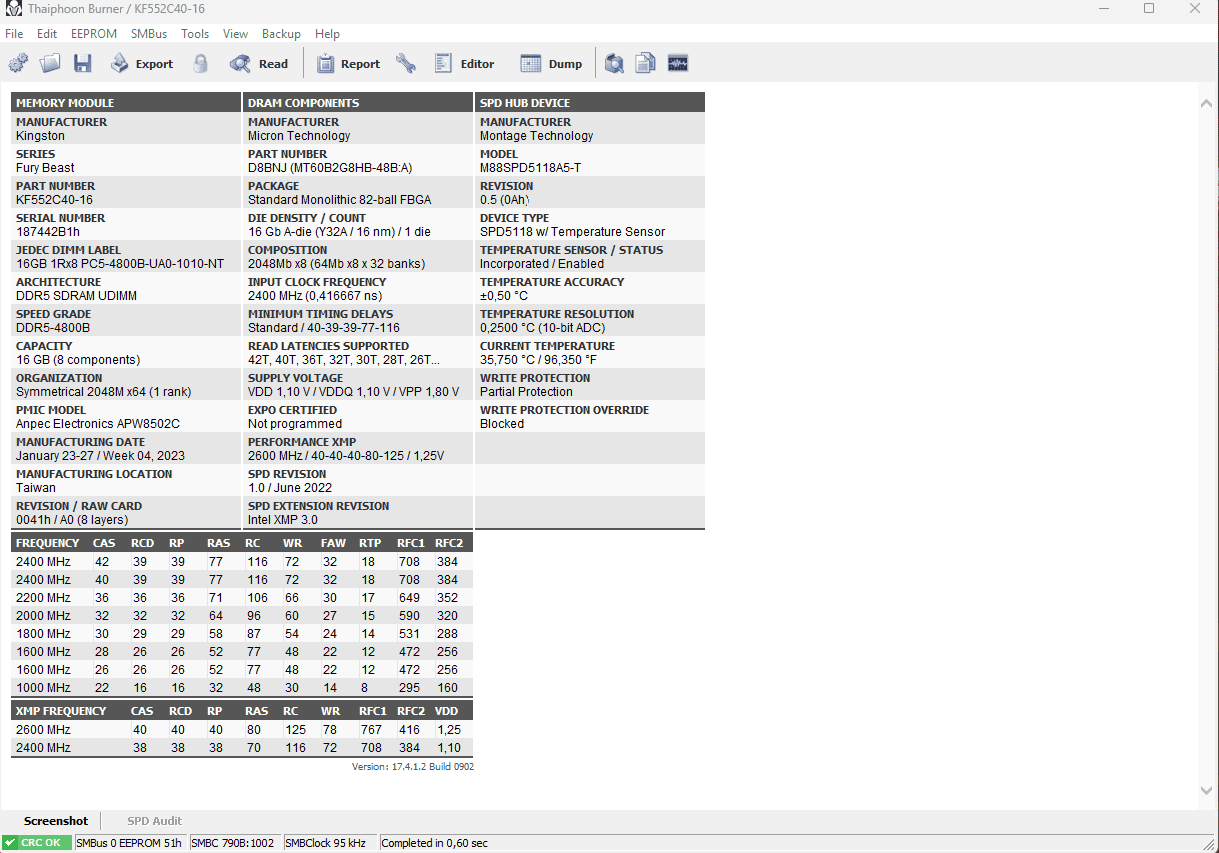Click the gears settings icon in toolbar
The height and width of the screenshot is (853, 1219).
(x=19, y=64)
